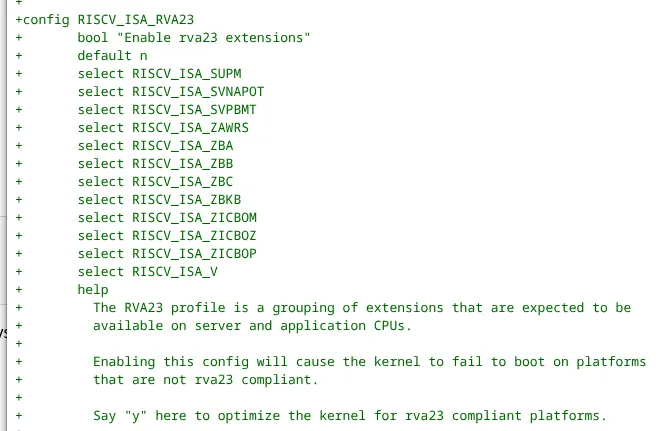Click on select RISCV_ISA_SUPM

159,73
